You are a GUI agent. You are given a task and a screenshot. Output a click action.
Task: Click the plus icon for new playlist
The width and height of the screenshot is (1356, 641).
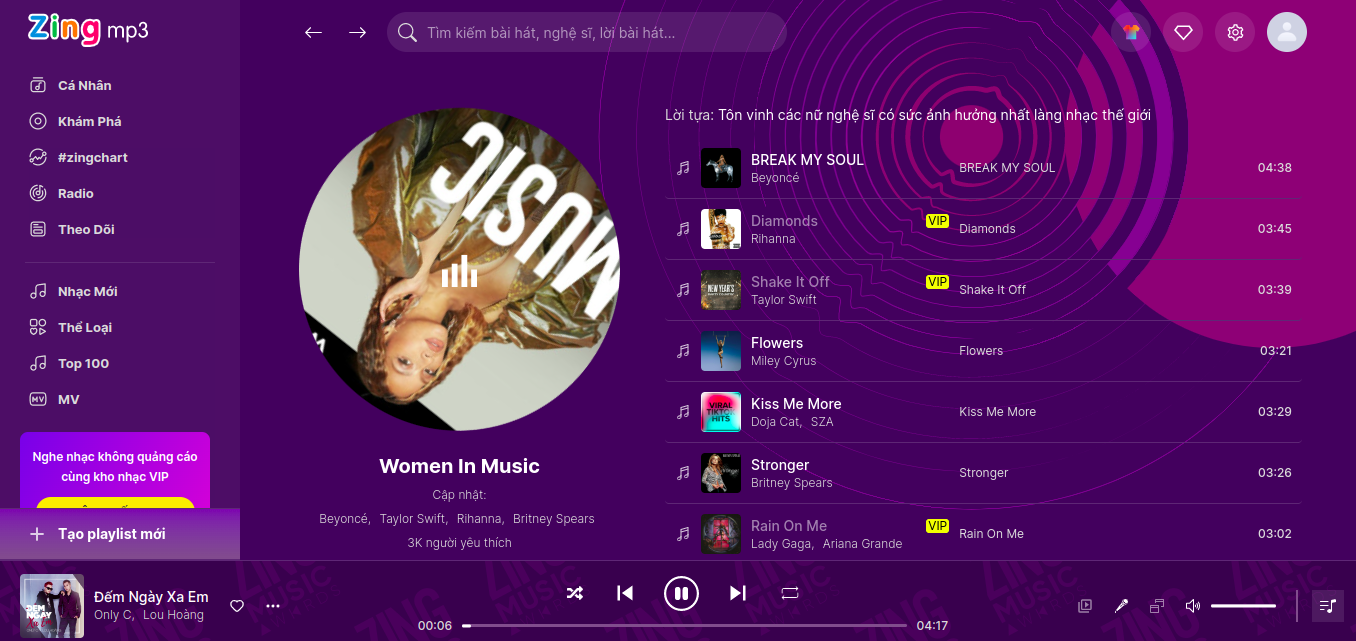37,534
